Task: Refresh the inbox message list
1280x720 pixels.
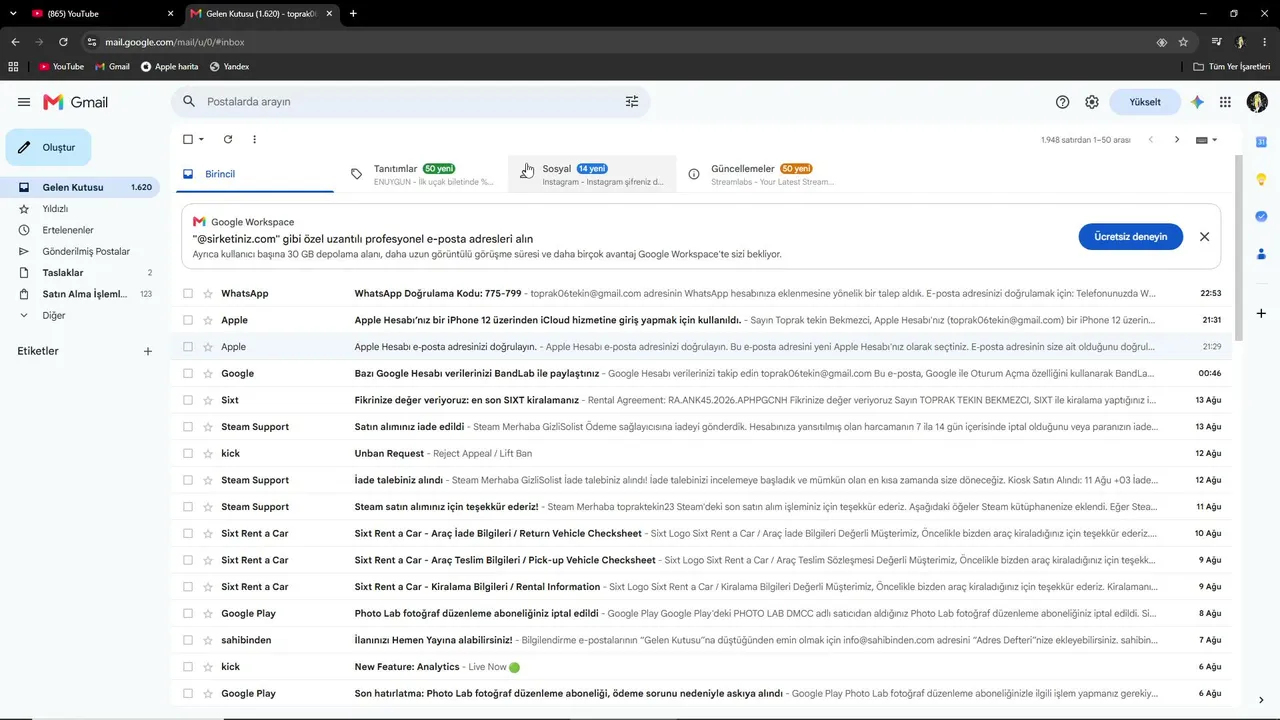Action: point(228,139)
